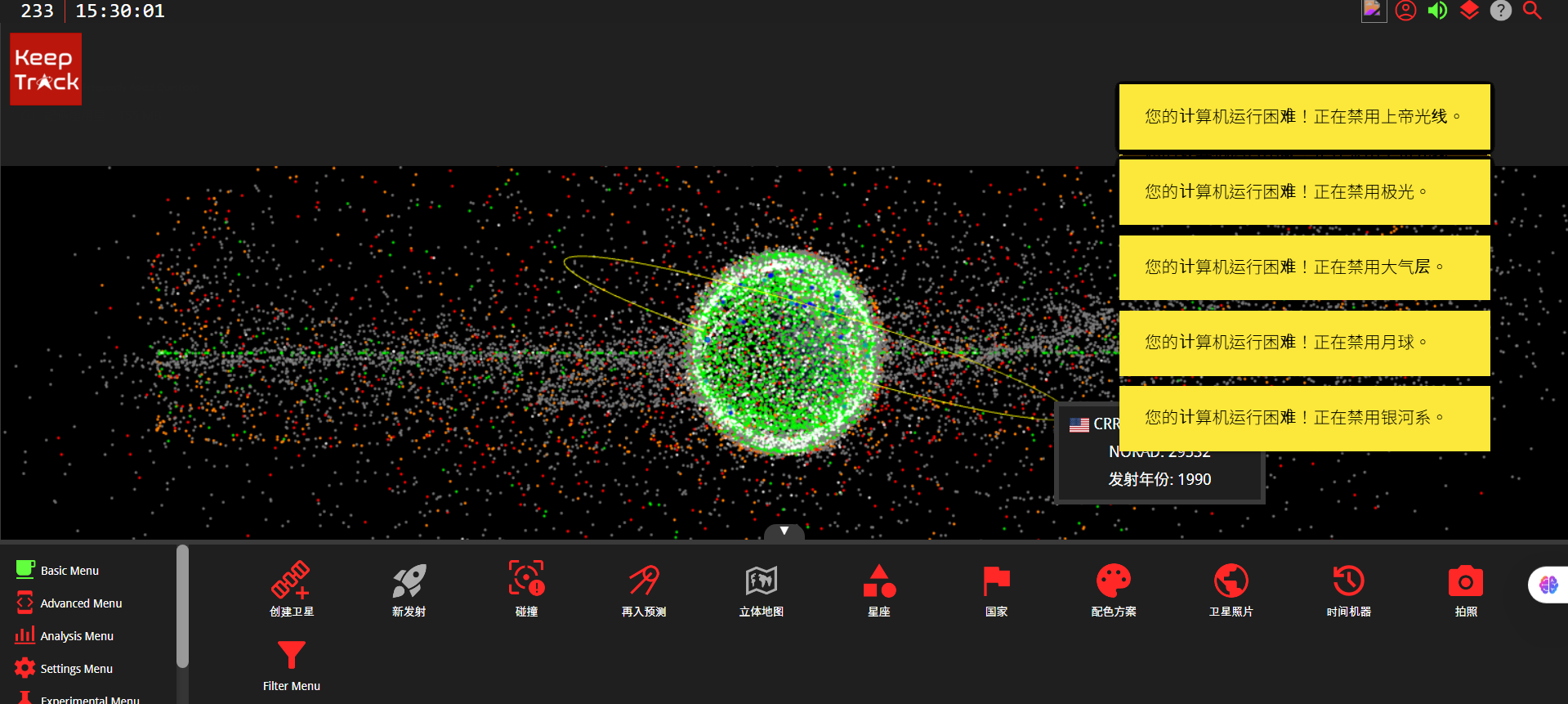Click the 新发射 rocket launch icon
Image resolution: width=1568 pixels, height=704 pixels.
pos(409,588)
